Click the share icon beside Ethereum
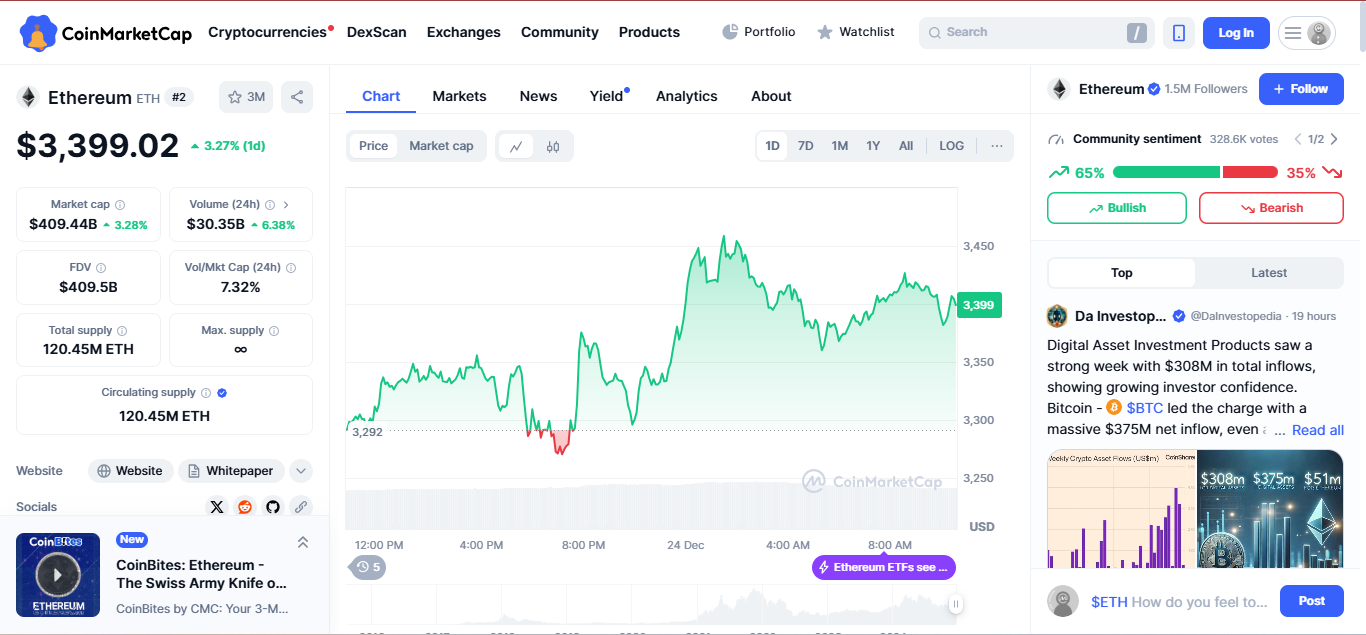1366x635 pixels. 297,97
